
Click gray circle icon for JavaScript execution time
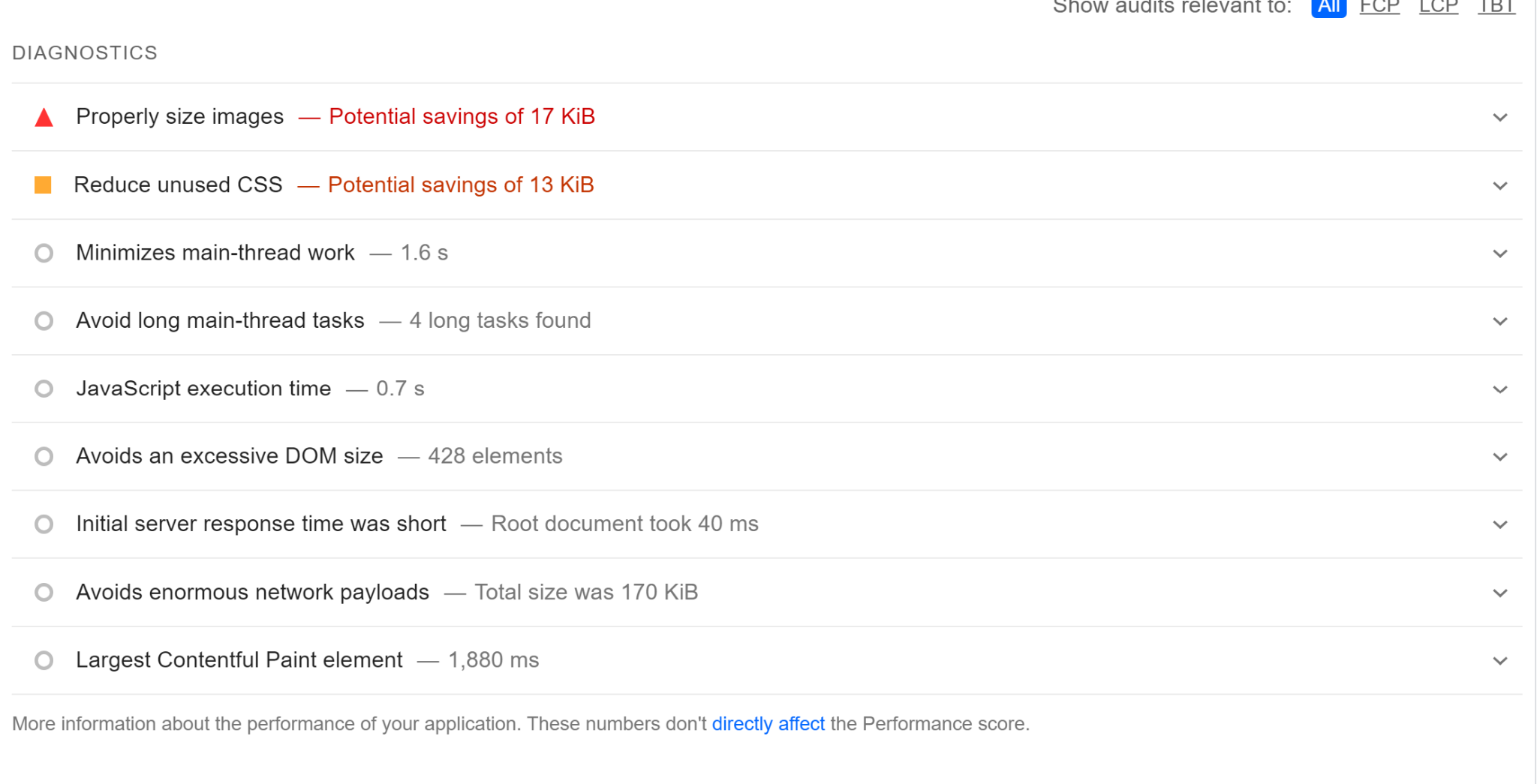(44, 389)
